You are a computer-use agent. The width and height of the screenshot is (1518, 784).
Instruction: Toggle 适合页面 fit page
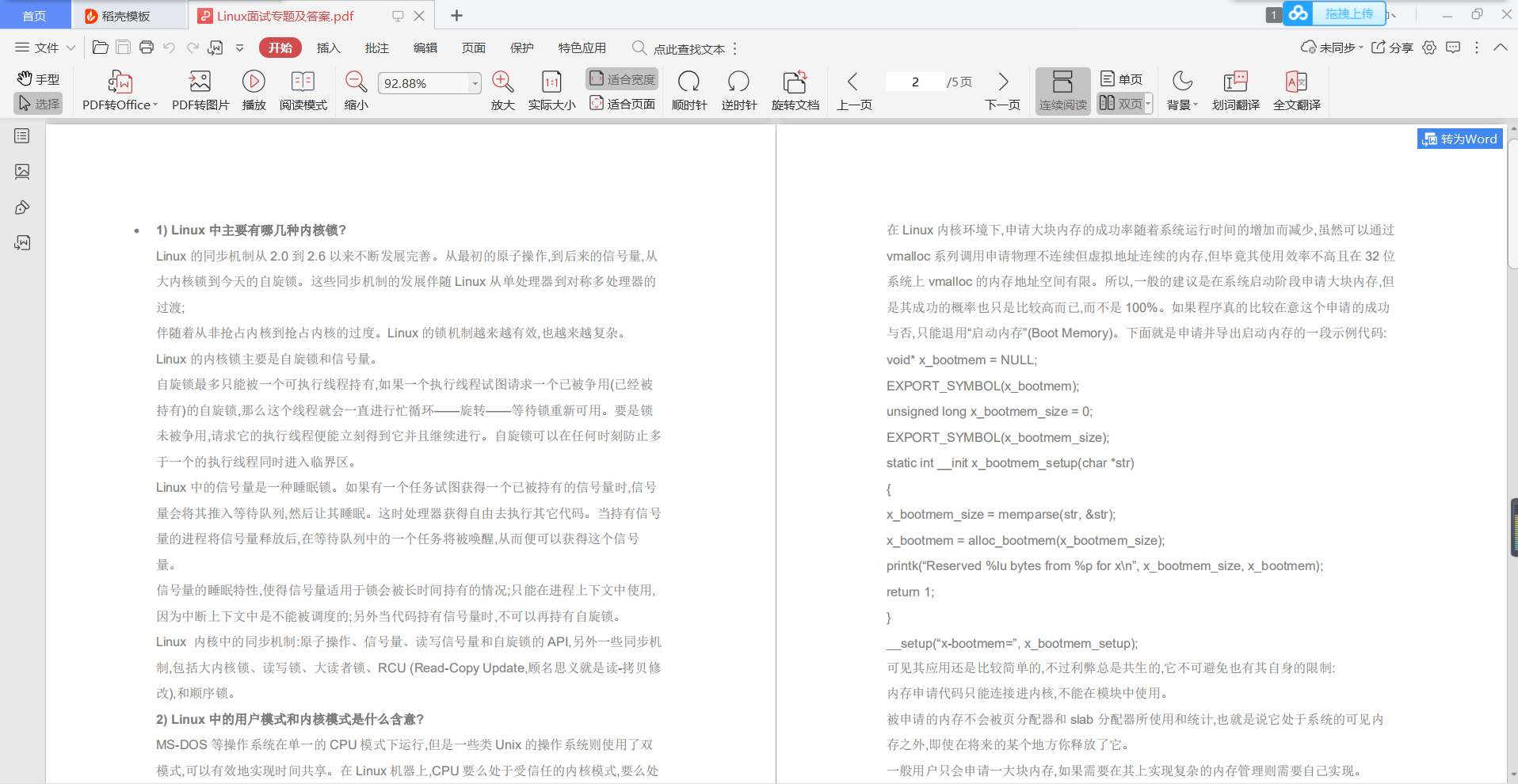pos(623,104)
